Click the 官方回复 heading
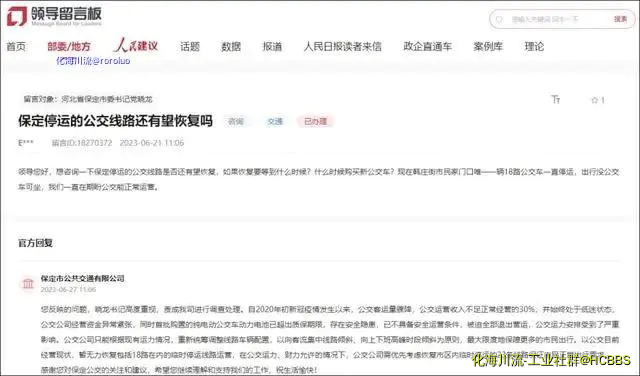 36,243
